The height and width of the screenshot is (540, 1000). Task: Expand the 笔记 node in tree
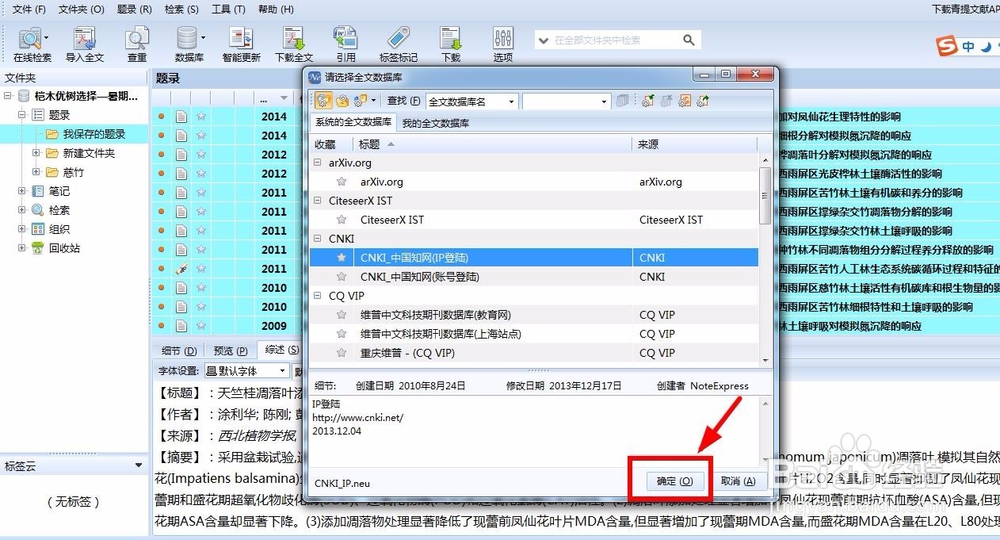[22, 191]
